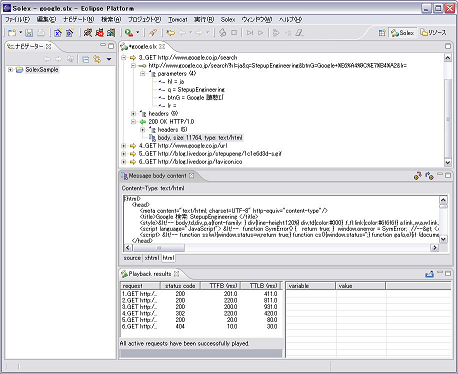
Task: Open the Solex menu
Action: [x=228, y=20]
